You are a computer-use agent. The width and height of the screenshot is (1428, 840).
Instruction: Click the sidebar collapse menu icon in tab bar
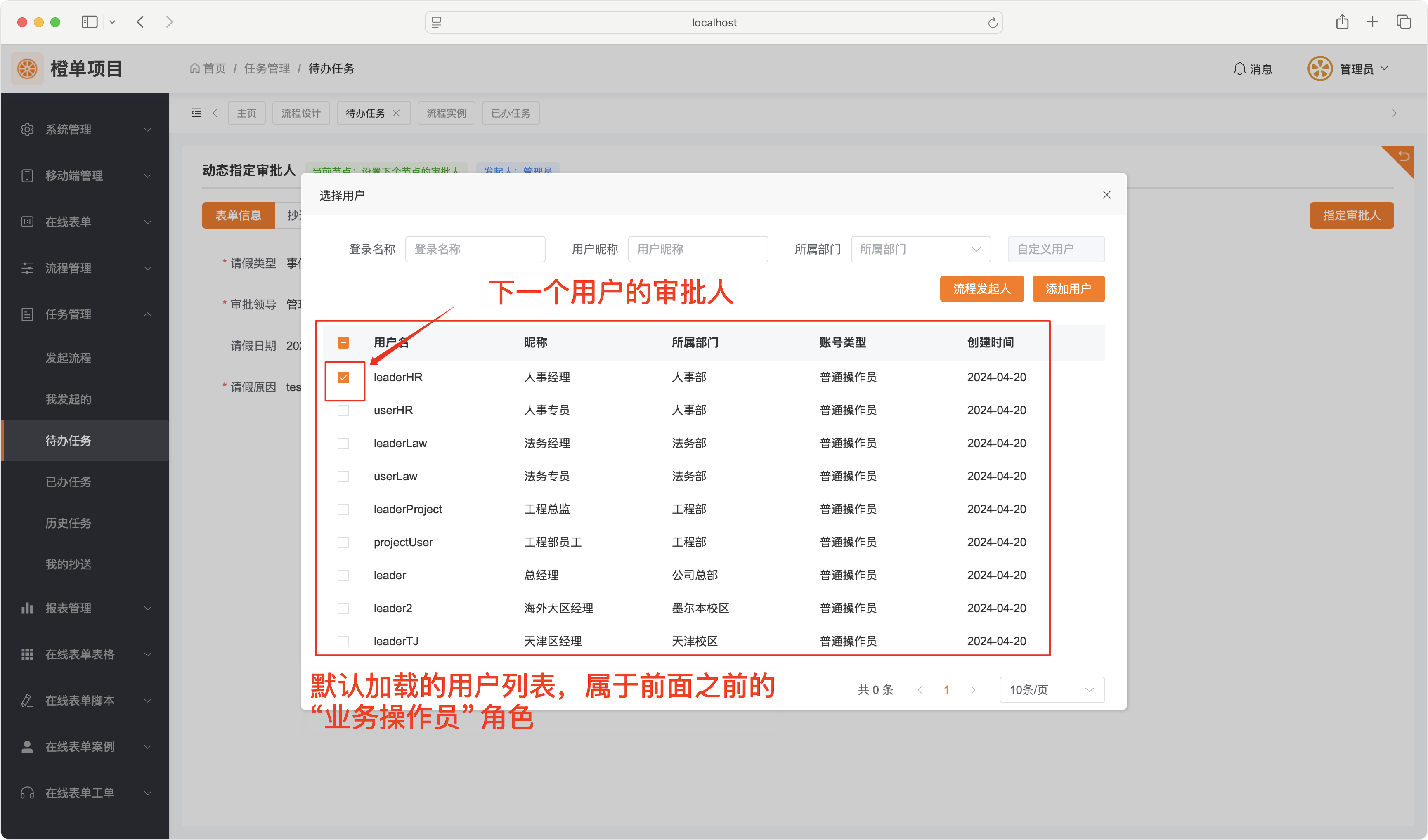pyautogui.click(x=196, y=113)
